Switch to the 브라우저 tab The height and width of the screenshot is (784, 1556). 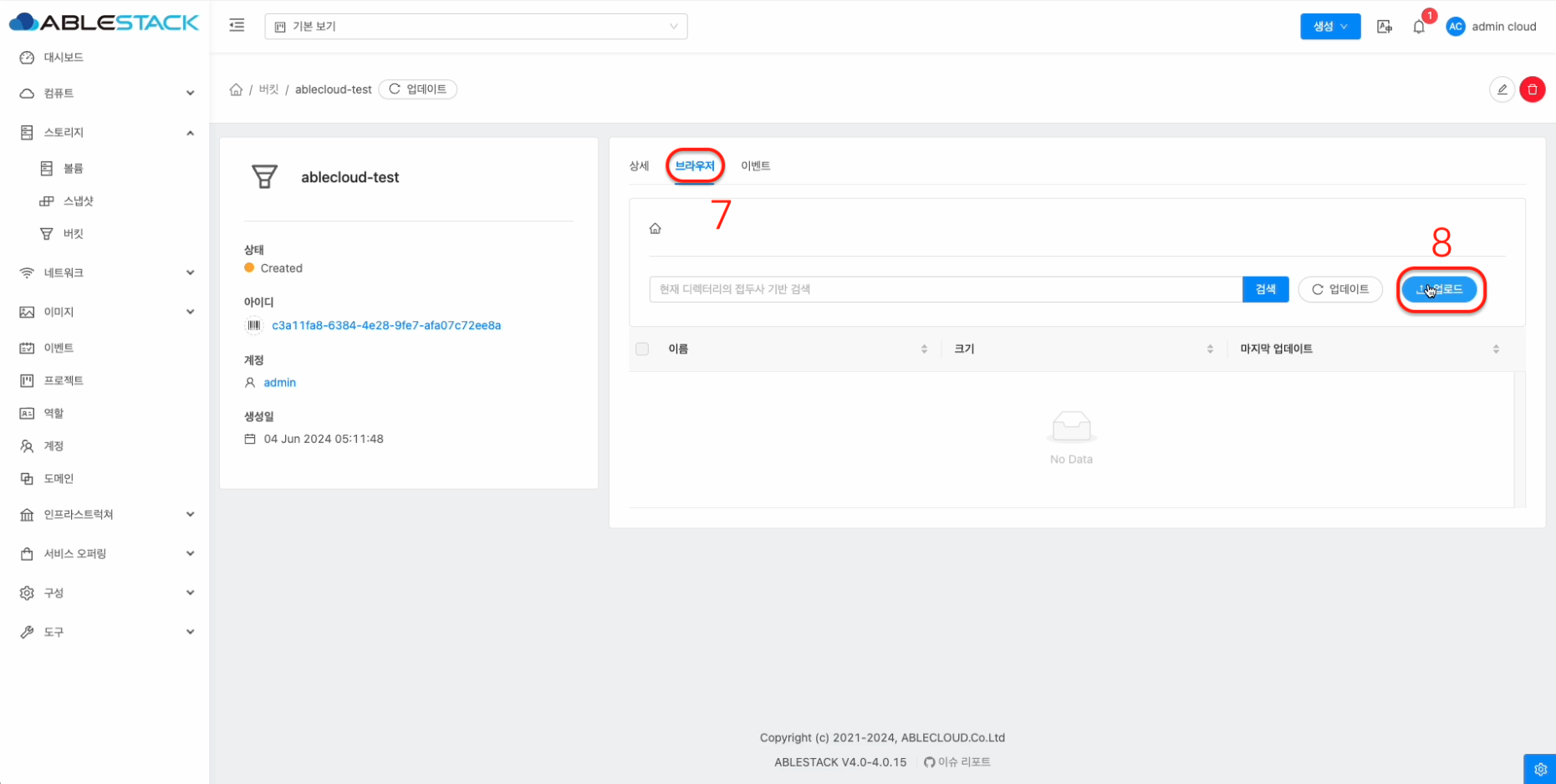click(x=695, y=165)
